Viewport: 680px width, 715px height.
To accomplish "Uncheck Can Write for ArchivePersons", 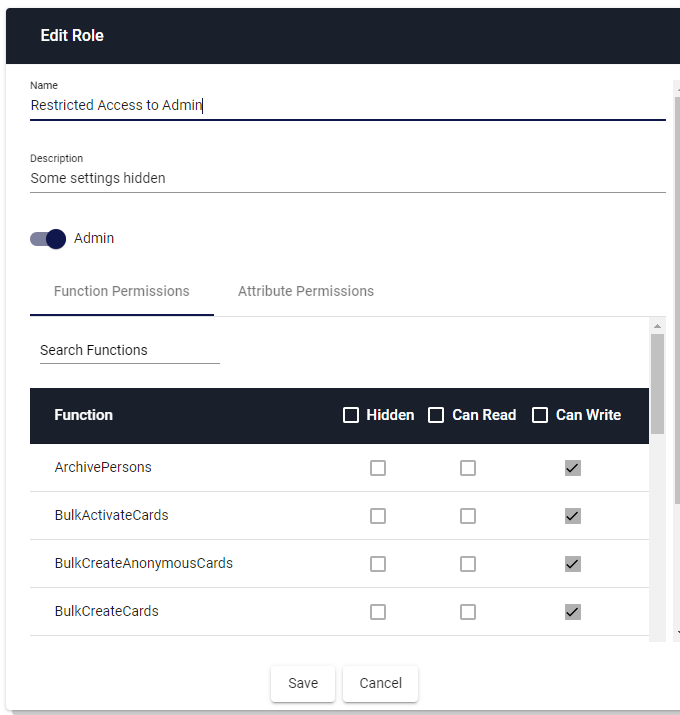I will click(573, 468).
